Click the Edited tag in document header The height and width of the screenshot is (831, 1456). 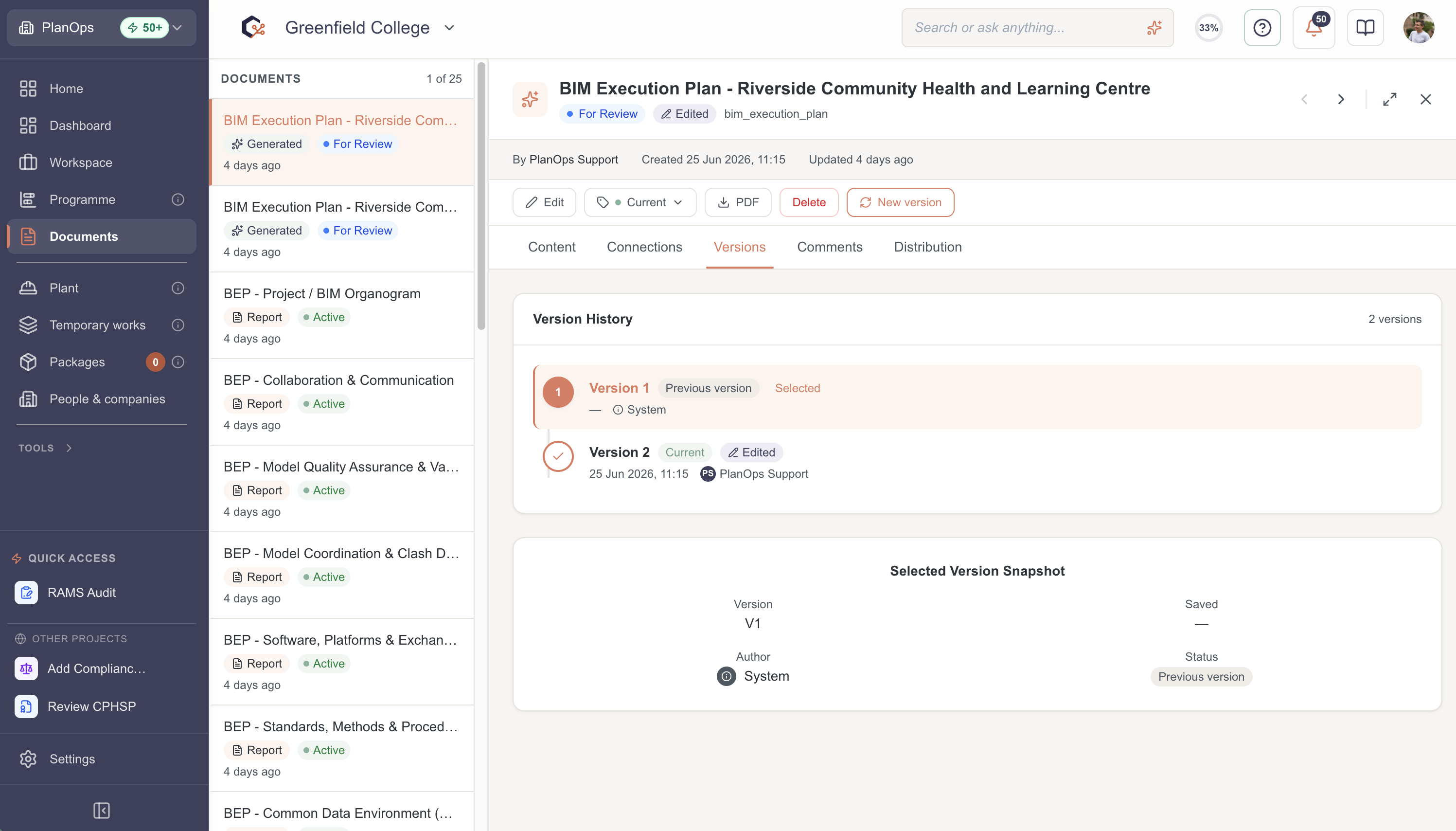click(x=684, y=113)
